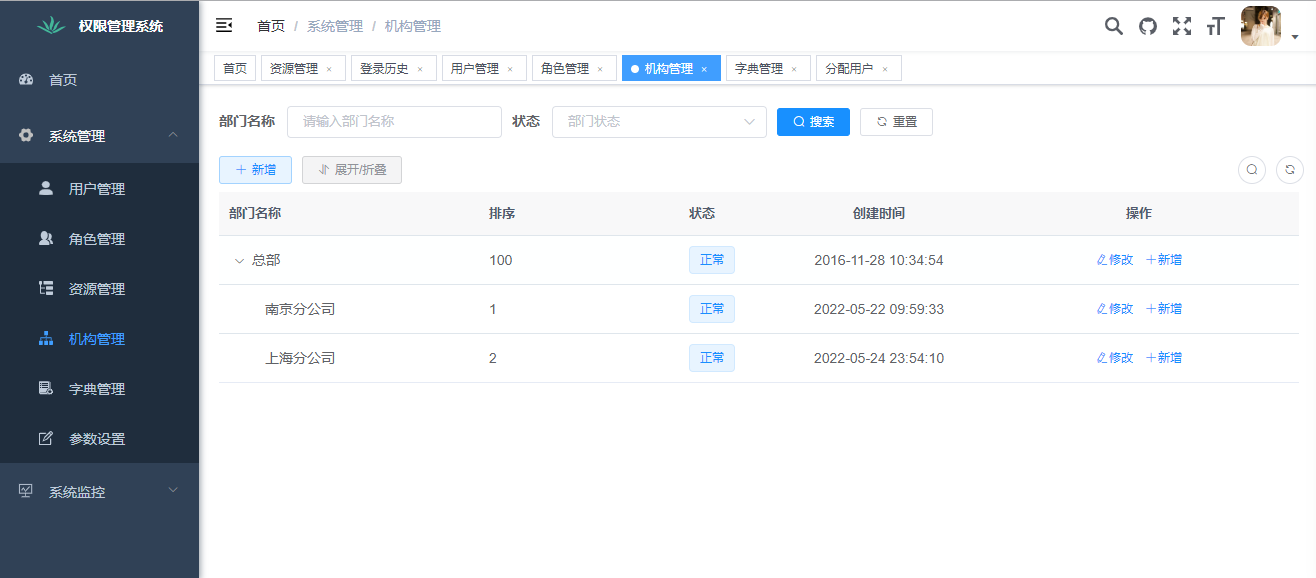The height and width of the screenshot is (578, 1316).
Task: Click 修改 for 南京分公司
Action: click(x=1115, y=309)
